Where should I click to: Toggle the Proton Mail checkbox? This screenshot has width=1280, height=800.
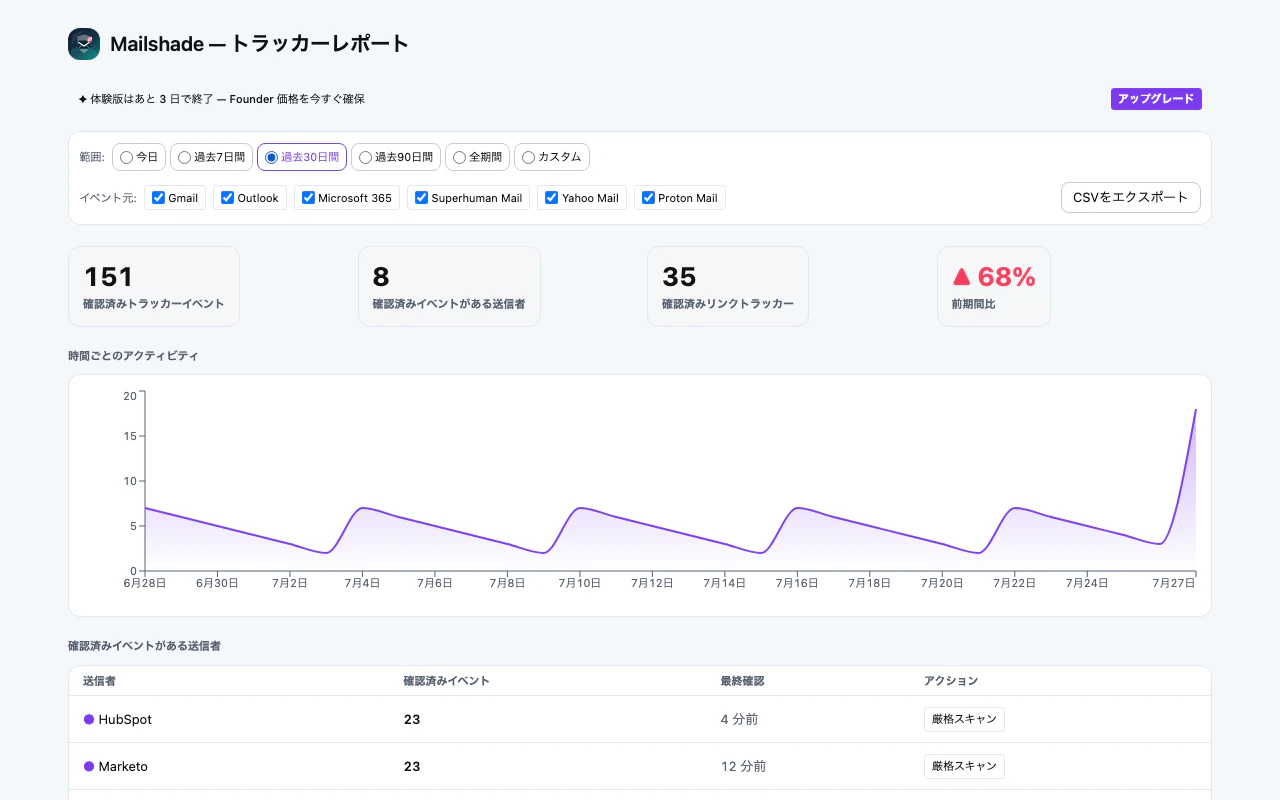click(x=648, y=198)
